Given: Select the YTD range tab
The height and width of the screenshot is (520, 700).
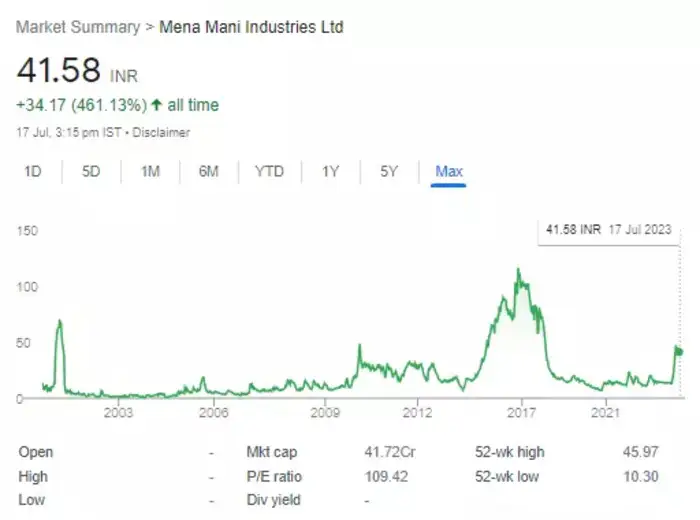Looking at the screenshot, I should (269, 172).
